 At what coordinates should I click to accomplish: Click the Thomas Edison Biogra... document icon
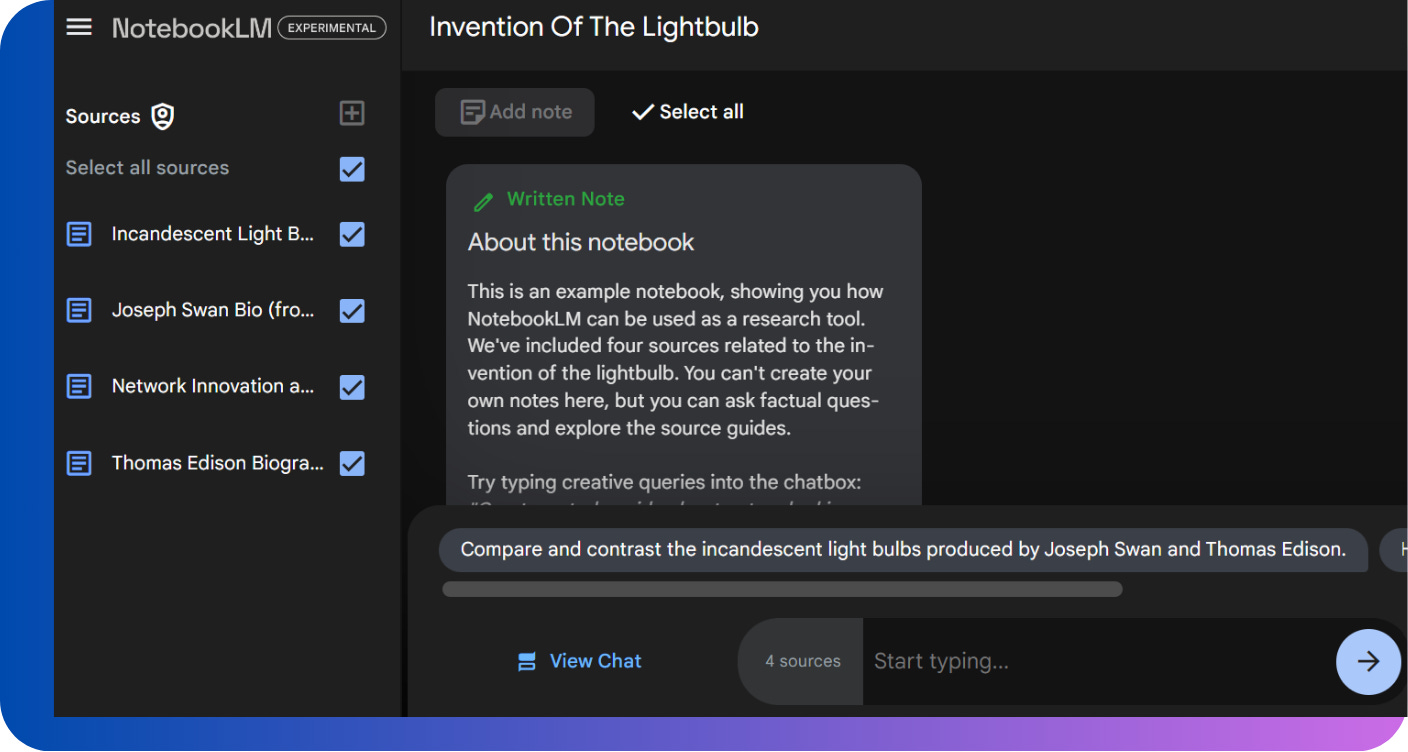click(x=79, y=463)
